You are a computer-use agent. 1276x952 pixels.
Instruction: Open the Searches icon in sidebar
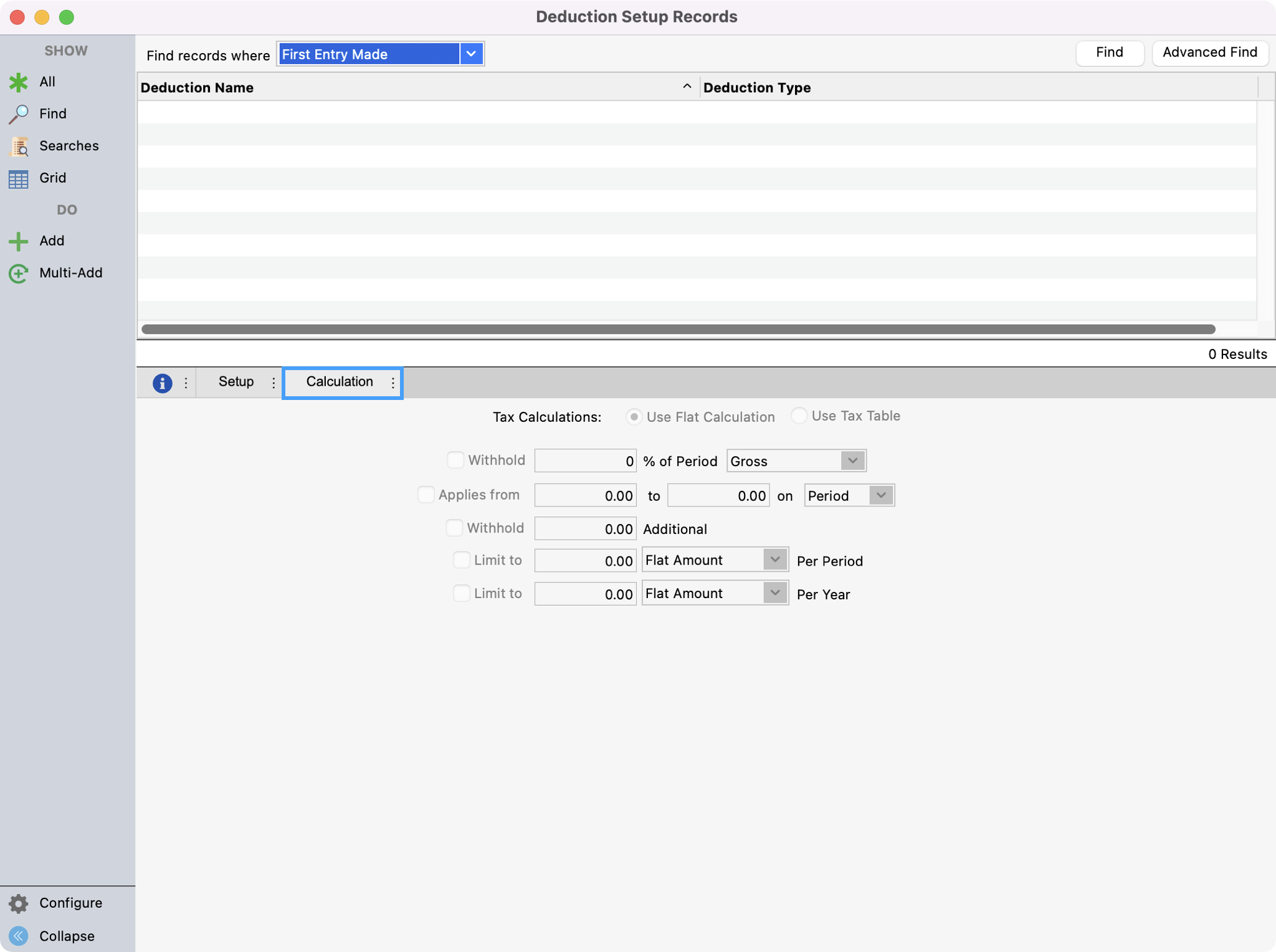click(19, 146)
